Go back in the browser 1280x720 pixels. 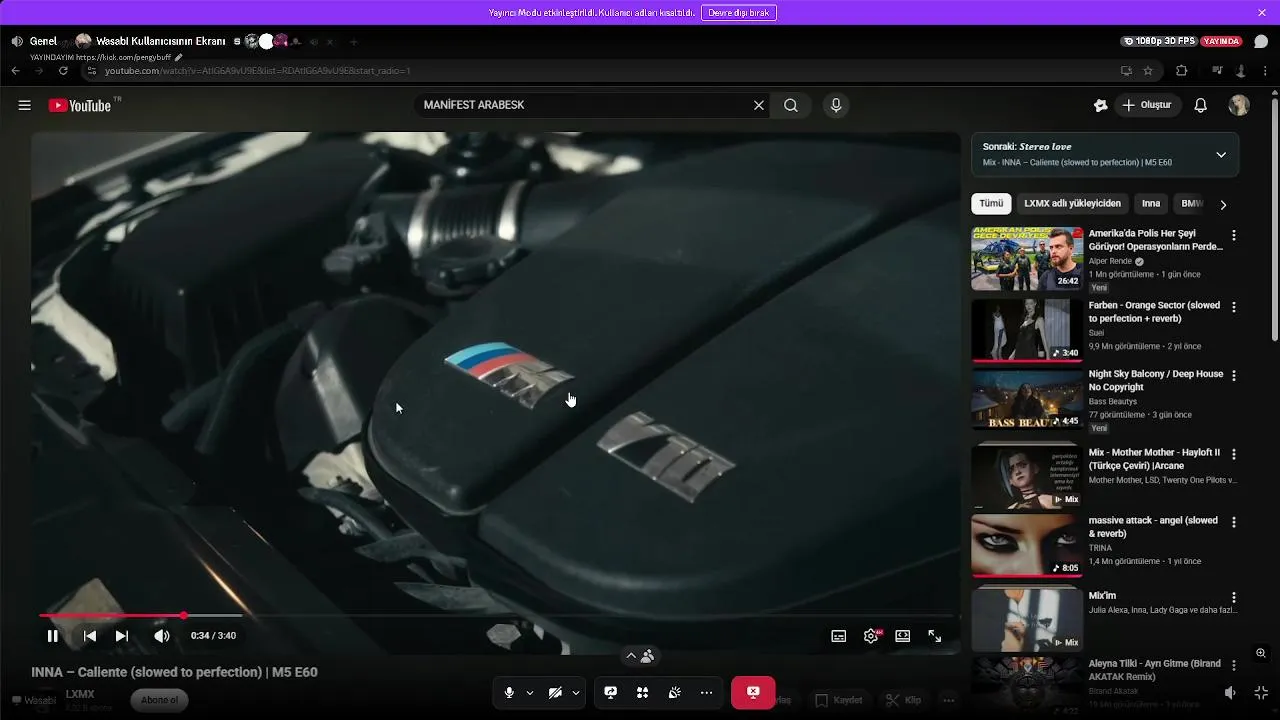pos(15,71)
